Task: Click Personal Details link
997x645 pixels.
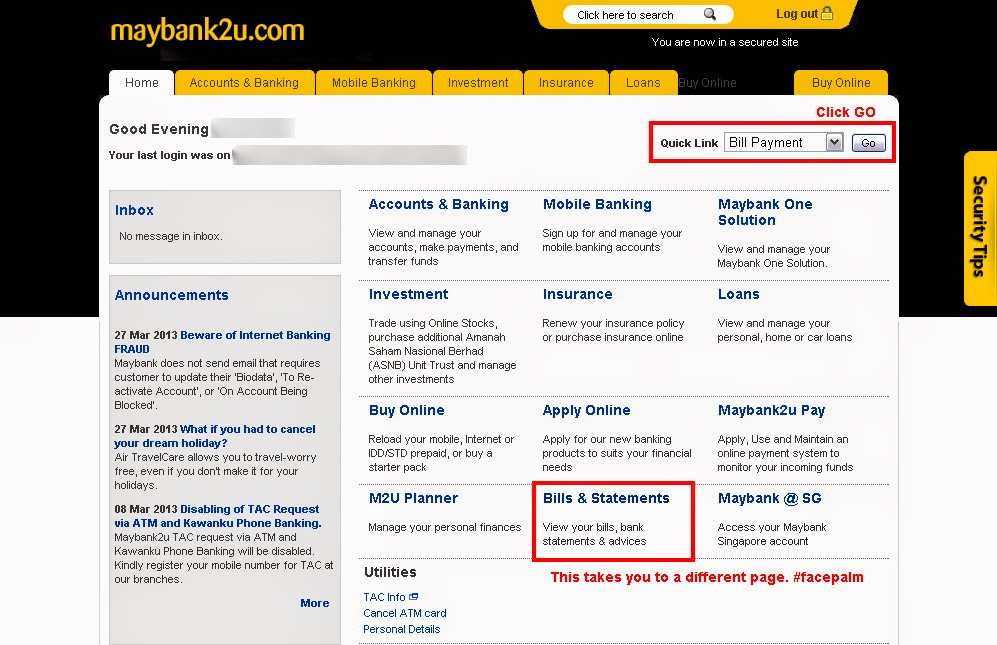Action: [x=402, y=629]
